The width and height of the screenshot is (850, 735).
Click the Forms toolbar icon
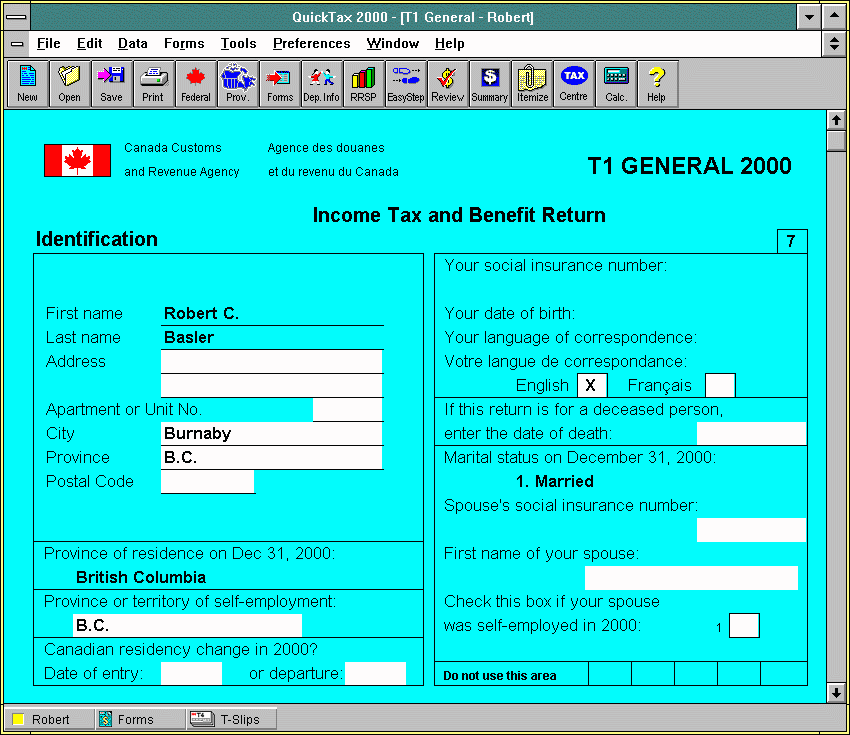coord(280,84)
